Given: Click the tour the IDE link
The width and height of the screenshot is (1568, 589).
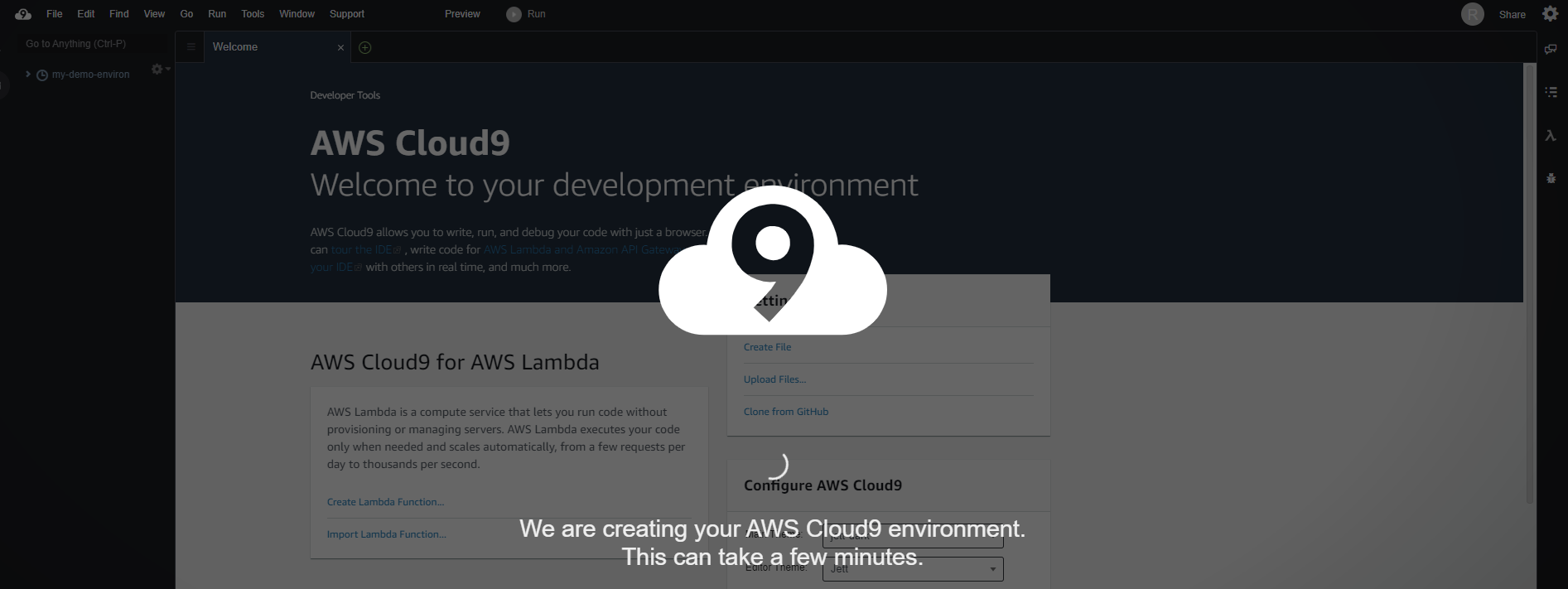Looking at the screenshot, I should pyautogui.click(x=365, y=249).
